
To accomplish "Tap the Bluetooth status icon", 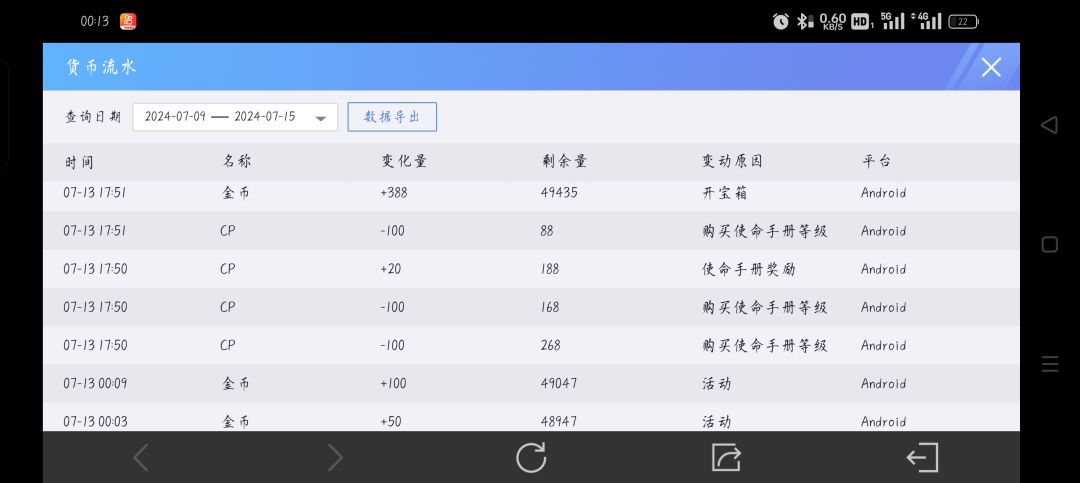I will (804, 21).
